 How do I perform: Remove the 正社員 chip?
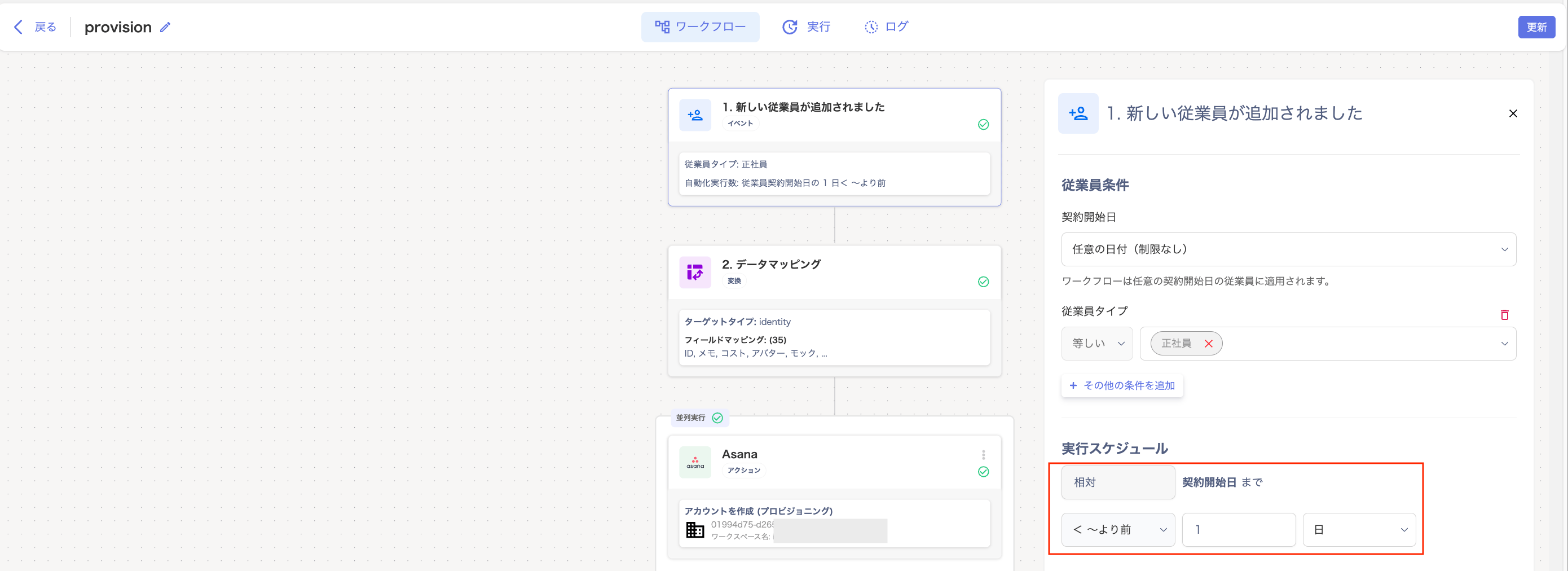pyautogui.click(x=1208, y=344)
